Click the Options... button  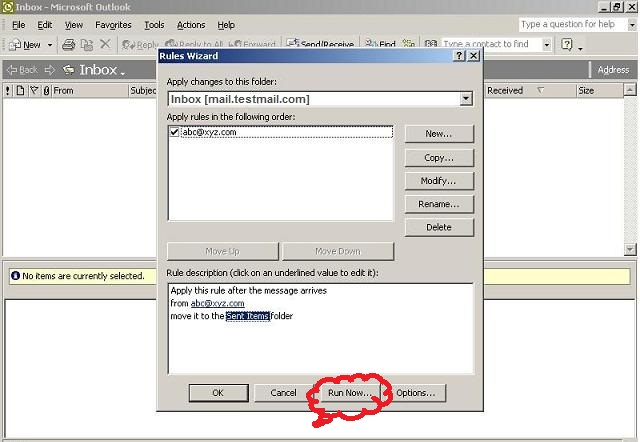[416, 393]
